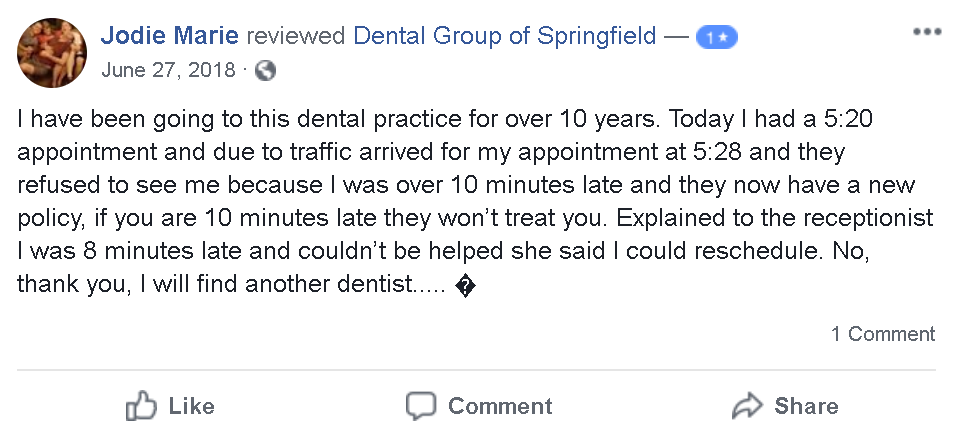Image resolution: width=955 pixels, height=439 pixels.
Task: Visit Jodie Marie's profile via name link
Action: 168,37
